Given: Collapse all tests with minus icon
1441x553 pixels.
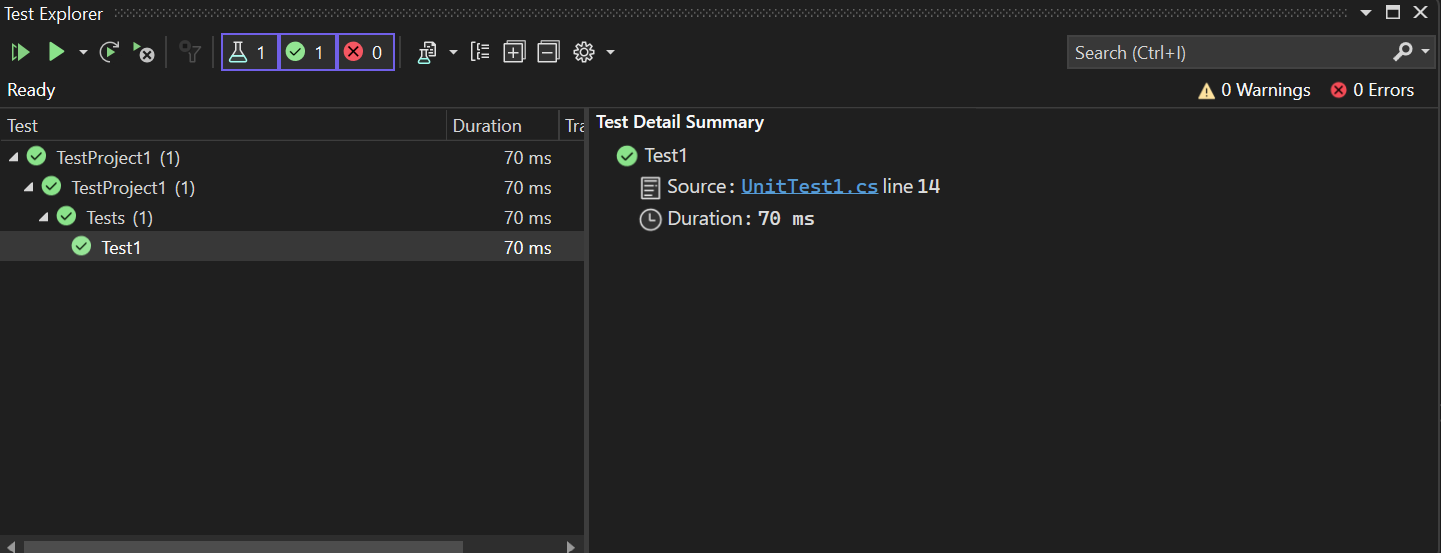Looking at the screenshot, I should [548, 52].
